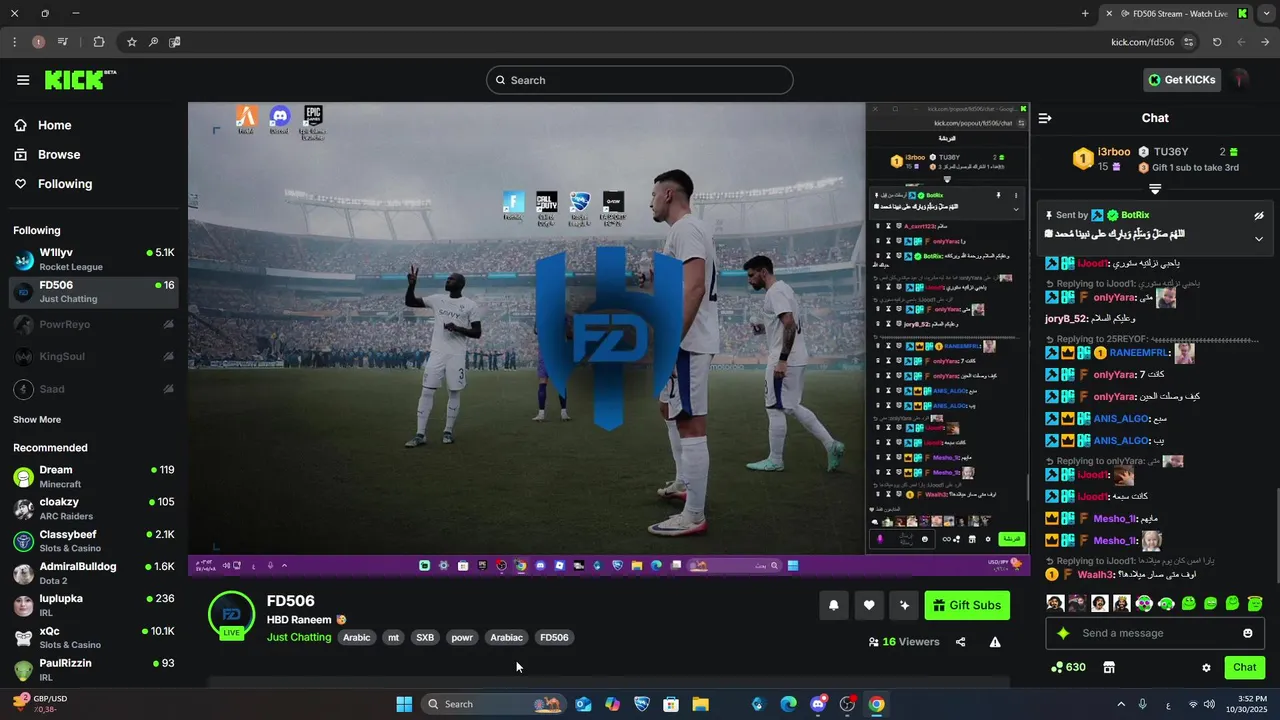Screen dimensions: 1280x720
Task: Click the Send a message field
Action: tap(1155, 633)
